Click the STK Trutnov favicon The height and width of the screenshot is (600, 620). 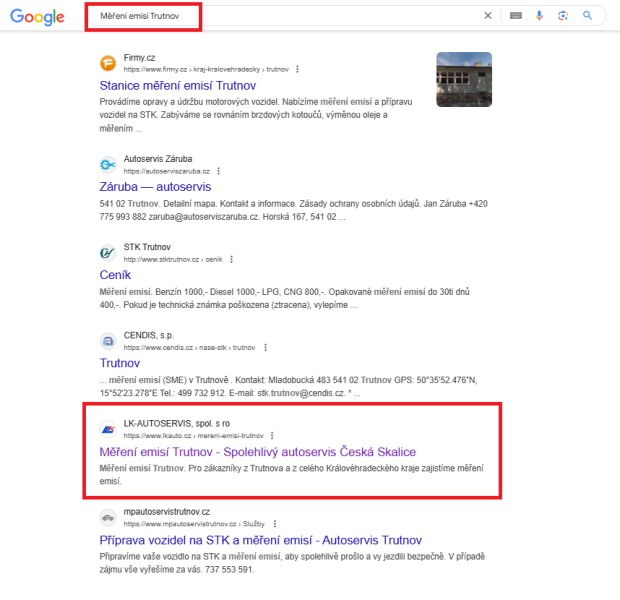[x=108, y=253]
